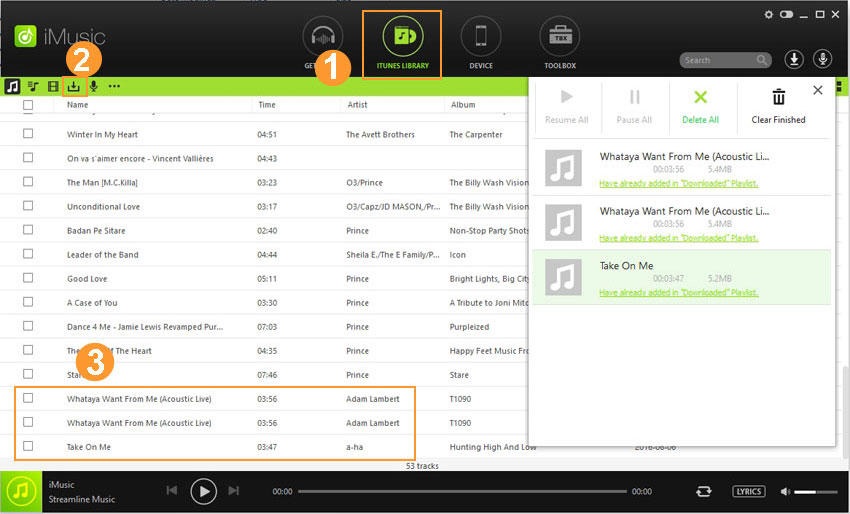850x514 pixels.
Task: Show lyrics with LYRICS button
Action: [749, 491]
